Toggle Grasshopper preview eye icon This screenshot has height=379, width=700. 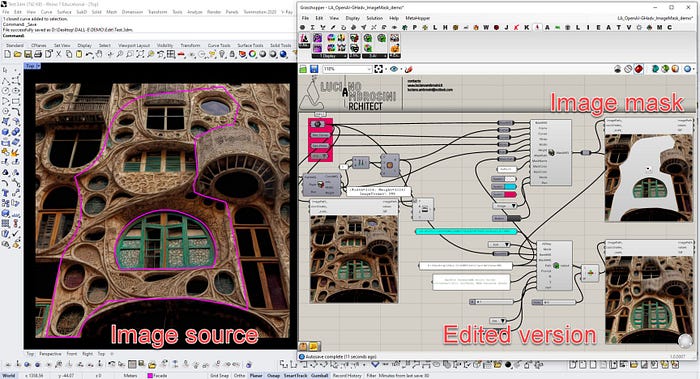coord(394,69)
